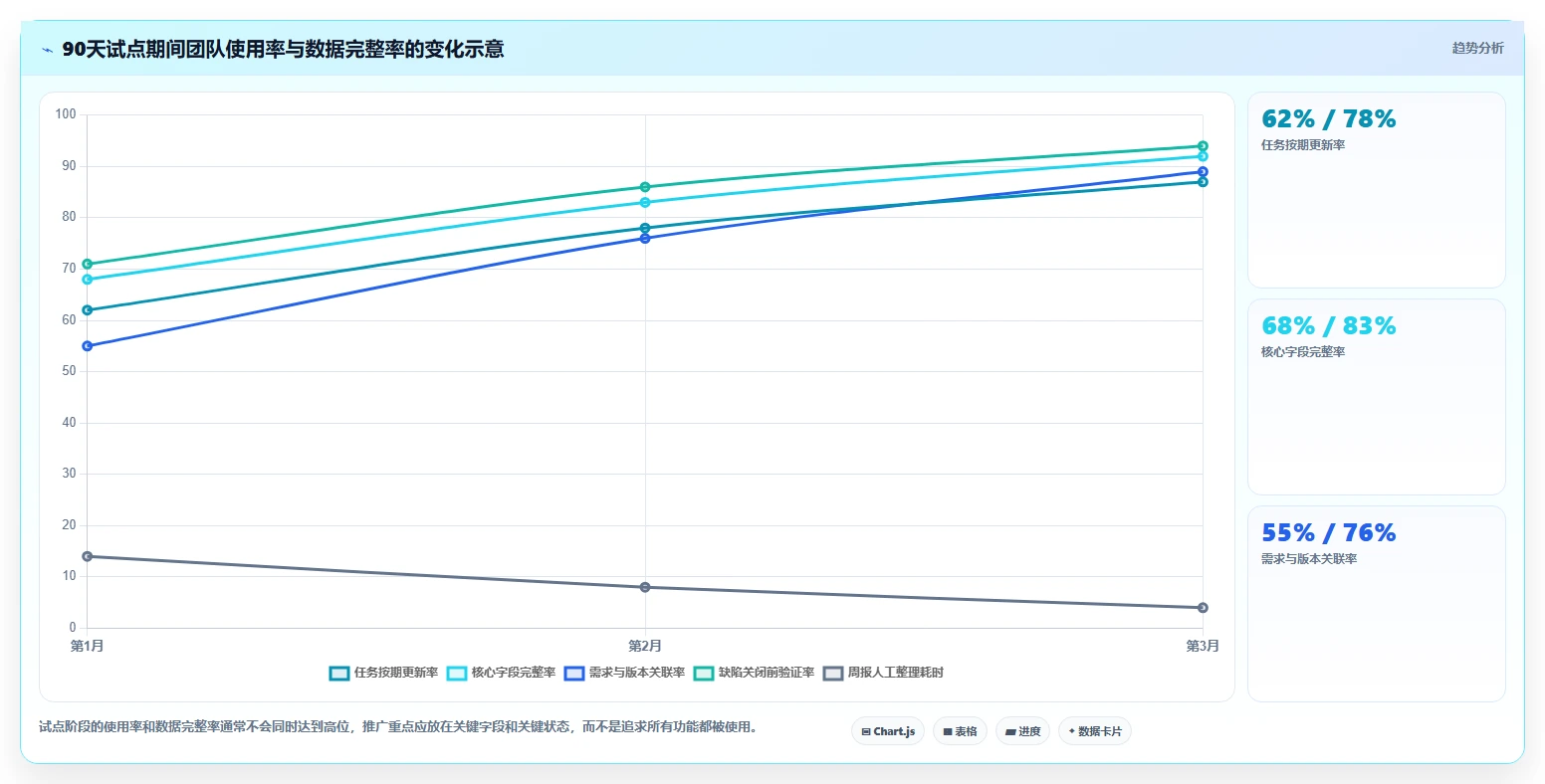Viewport: 1545px width, 784px height.
Task: Toggle the 周报人工整理耗时 legend item
Action: (x=883, y=673)
